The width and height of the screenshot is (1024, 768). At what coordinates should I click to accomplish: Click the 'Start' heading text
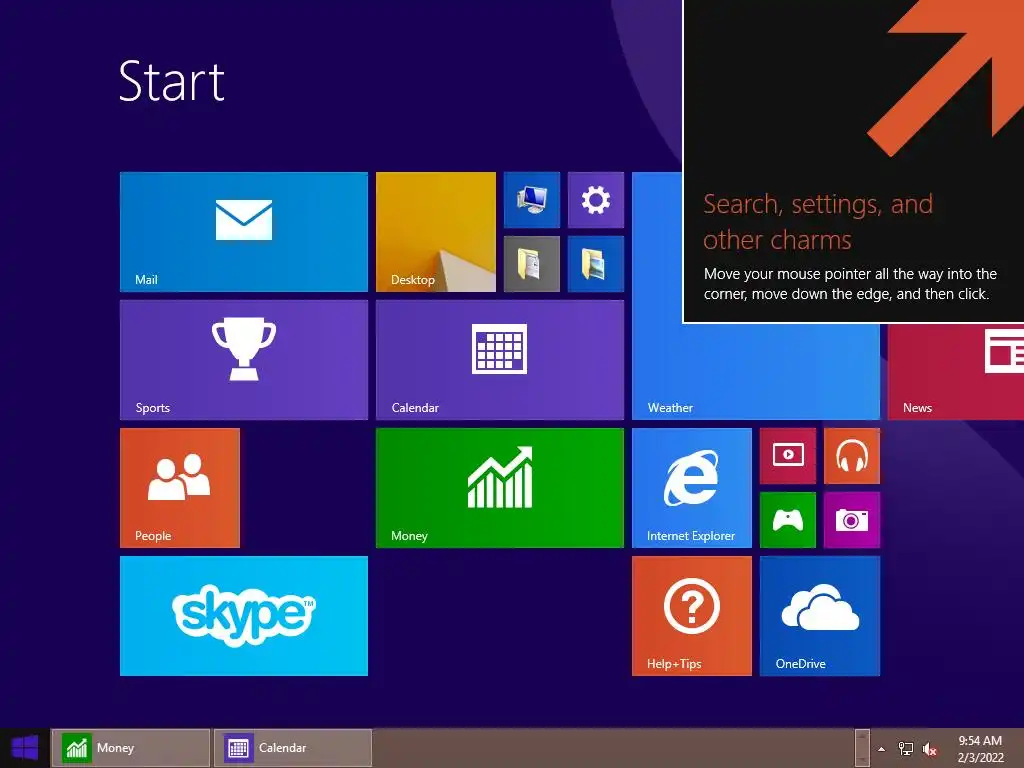tap(172, 81)
